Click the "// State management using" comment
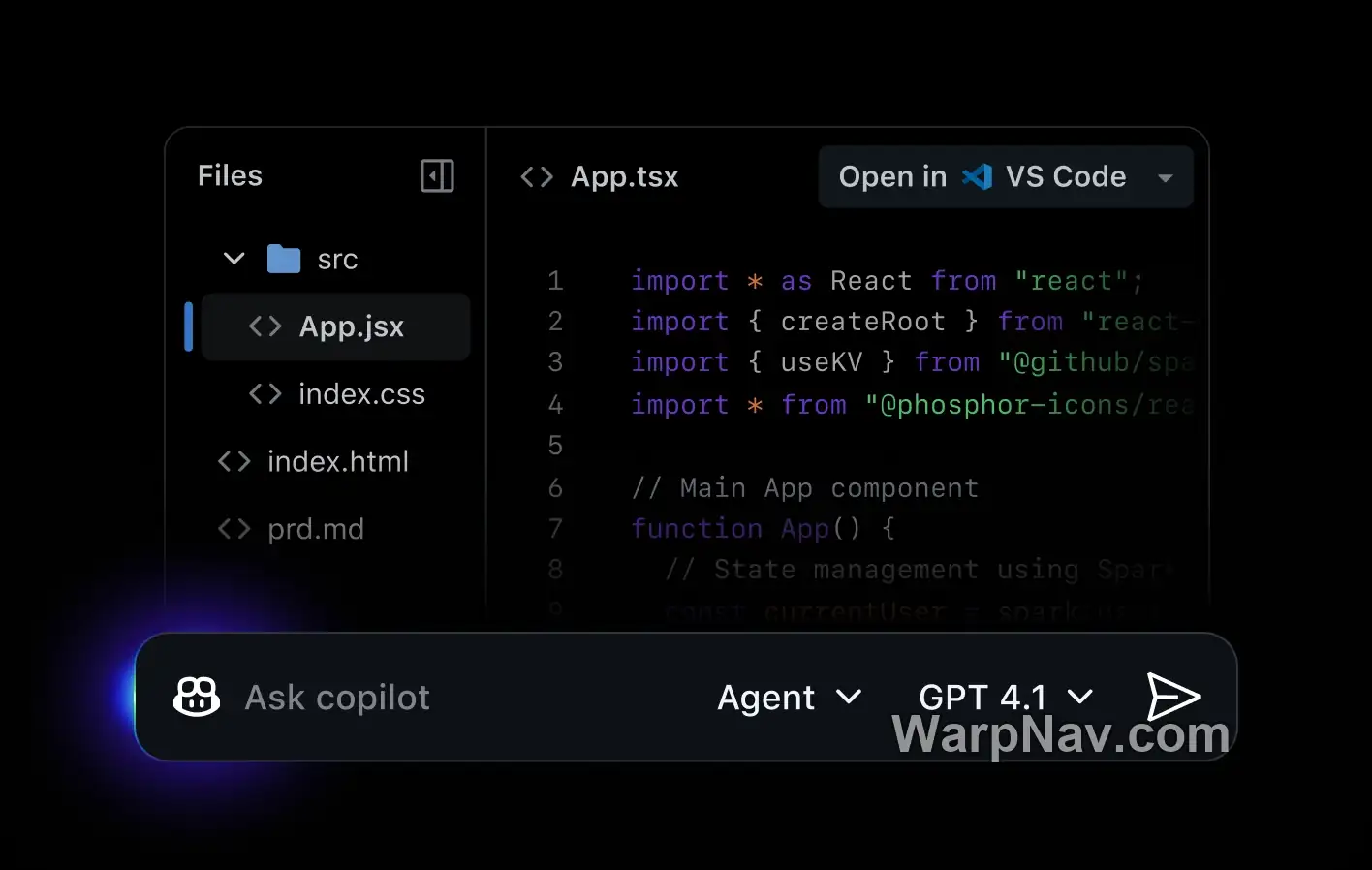 point(920,570)
